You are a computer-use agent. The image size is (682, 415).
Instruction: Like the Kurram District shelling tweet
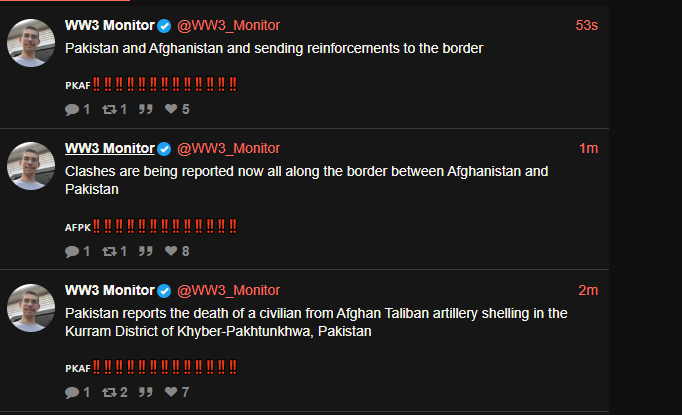[x=171, y=392]
